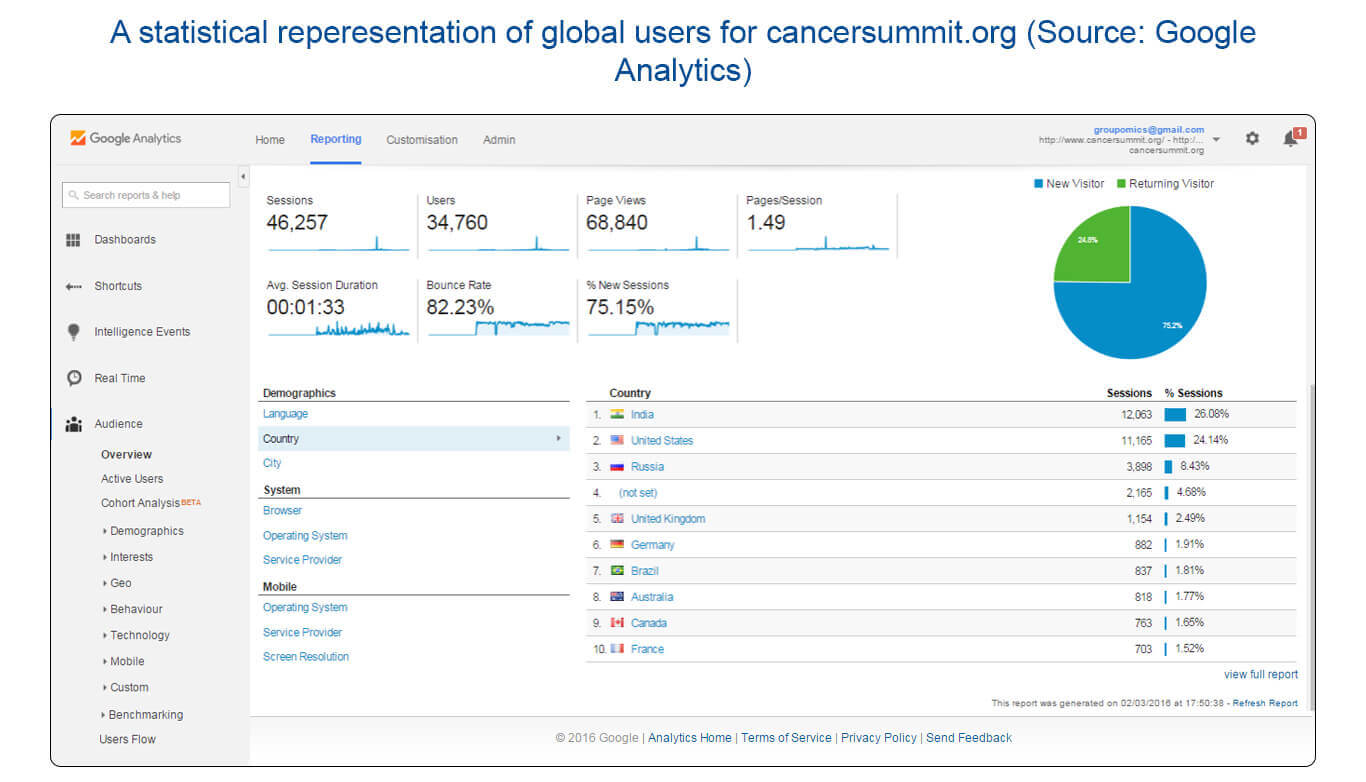Open the Admin tab
Viewport: 1366px width, 782px height.
pos(499,140)
